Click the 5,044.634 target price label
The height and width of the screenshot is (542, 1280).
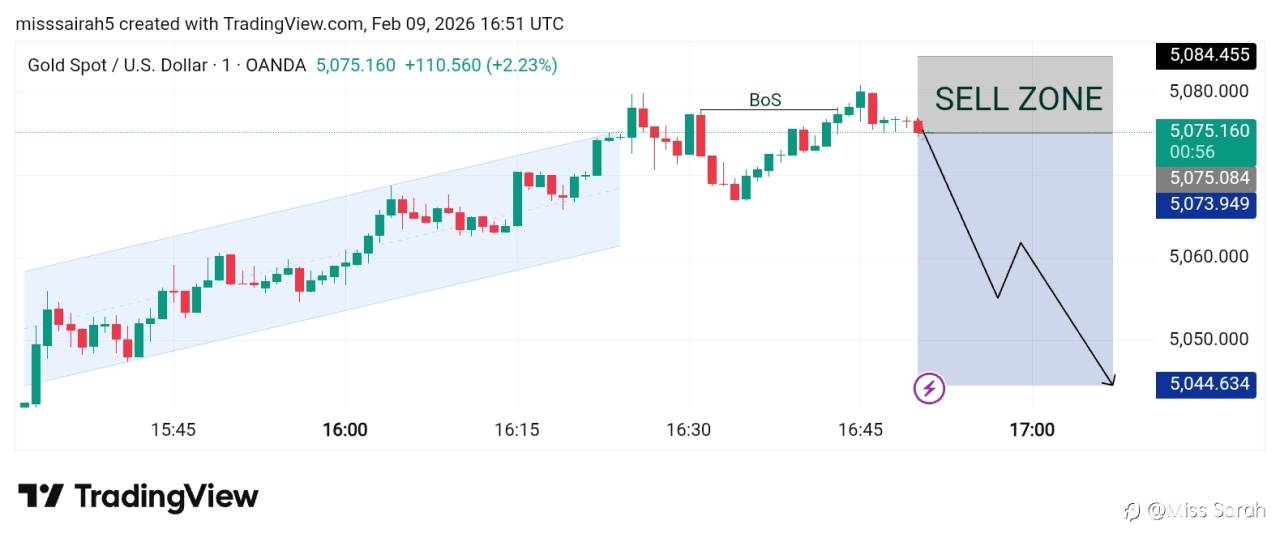click(1205, 384)
